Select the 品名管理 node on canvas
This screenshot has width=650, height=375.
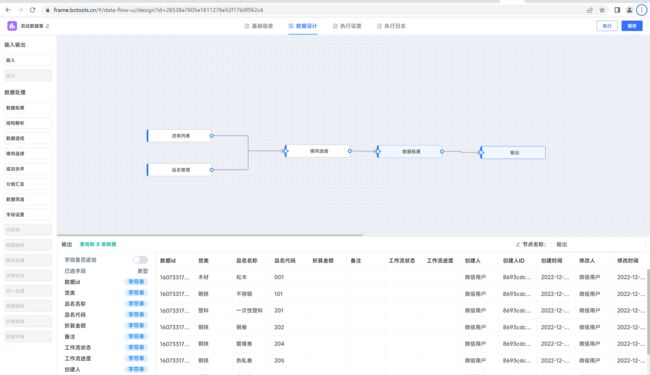click(x=180, y=169)
